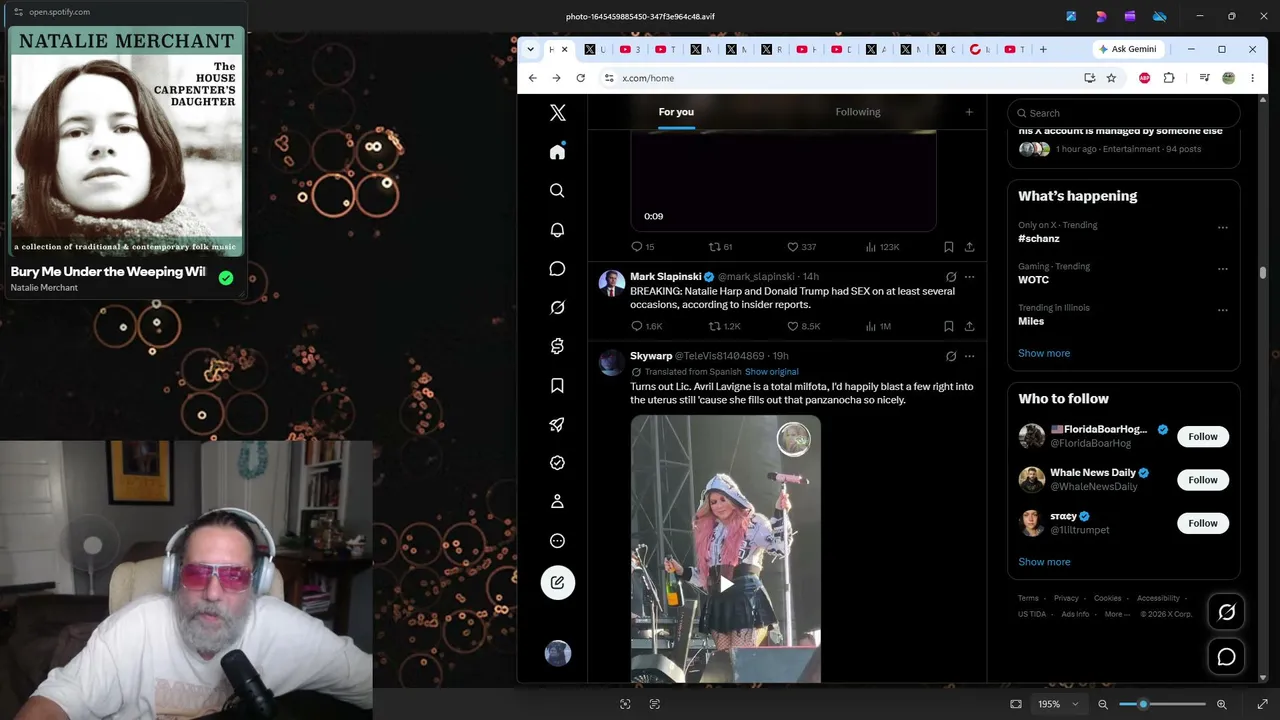Open a new Chrome tab
The height and width of the screenshot is (720, 1280).
click(x=1043, y=49)
